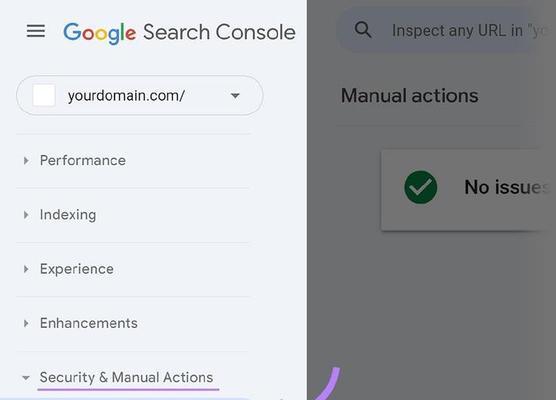Open the yourdomain.com property selector
This screenshot has width=556, height=400.
tap(140, 95)
